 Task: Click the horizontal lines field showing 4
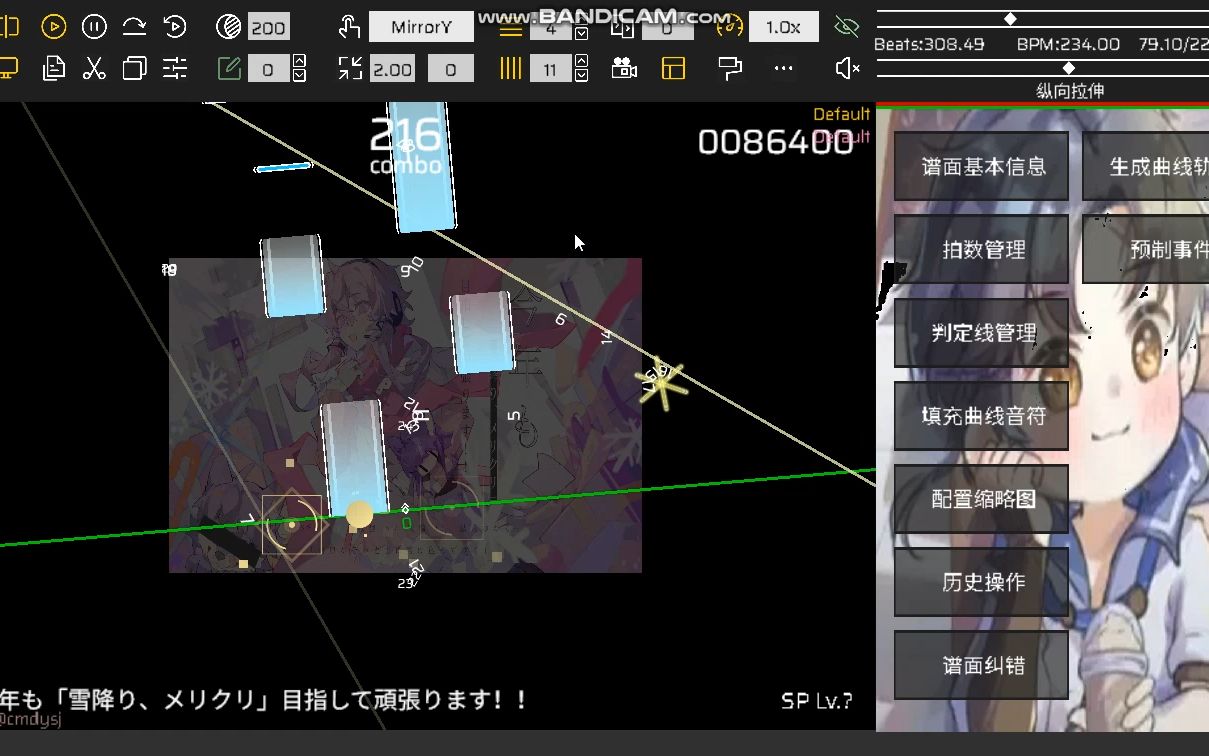click(551, 28)
